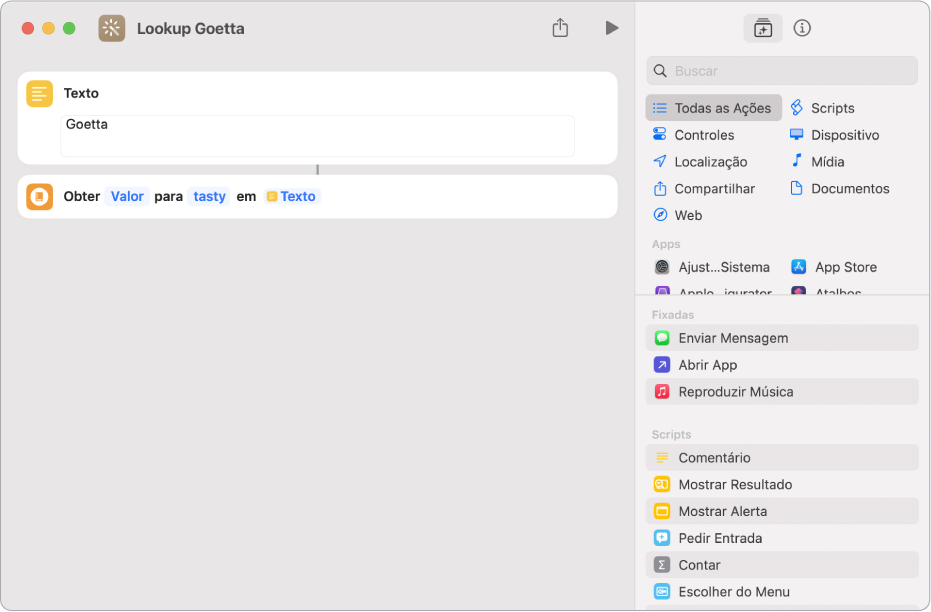This screenshot has width=931, height=612.
Task: Open the action library panel icon
Action: click(762, 28)
